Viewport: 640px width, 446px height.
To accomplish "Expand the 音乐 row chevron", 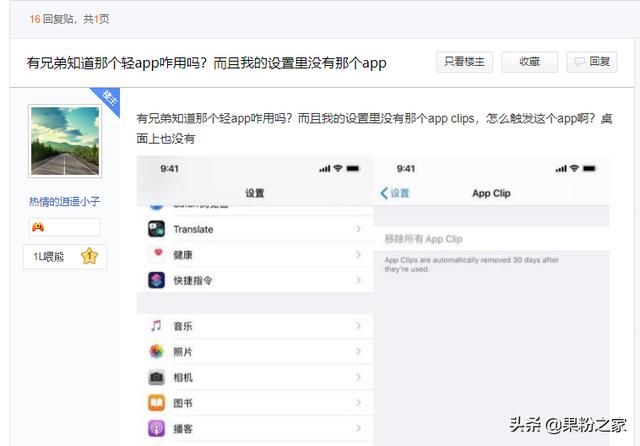I will pos(358,326).
